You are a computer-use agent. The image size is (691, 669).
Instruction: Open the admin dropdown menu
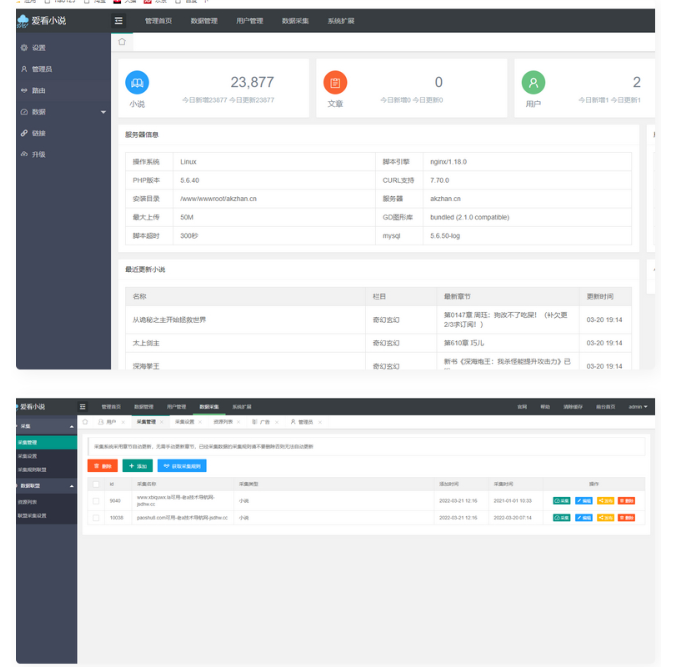(637, 407)
